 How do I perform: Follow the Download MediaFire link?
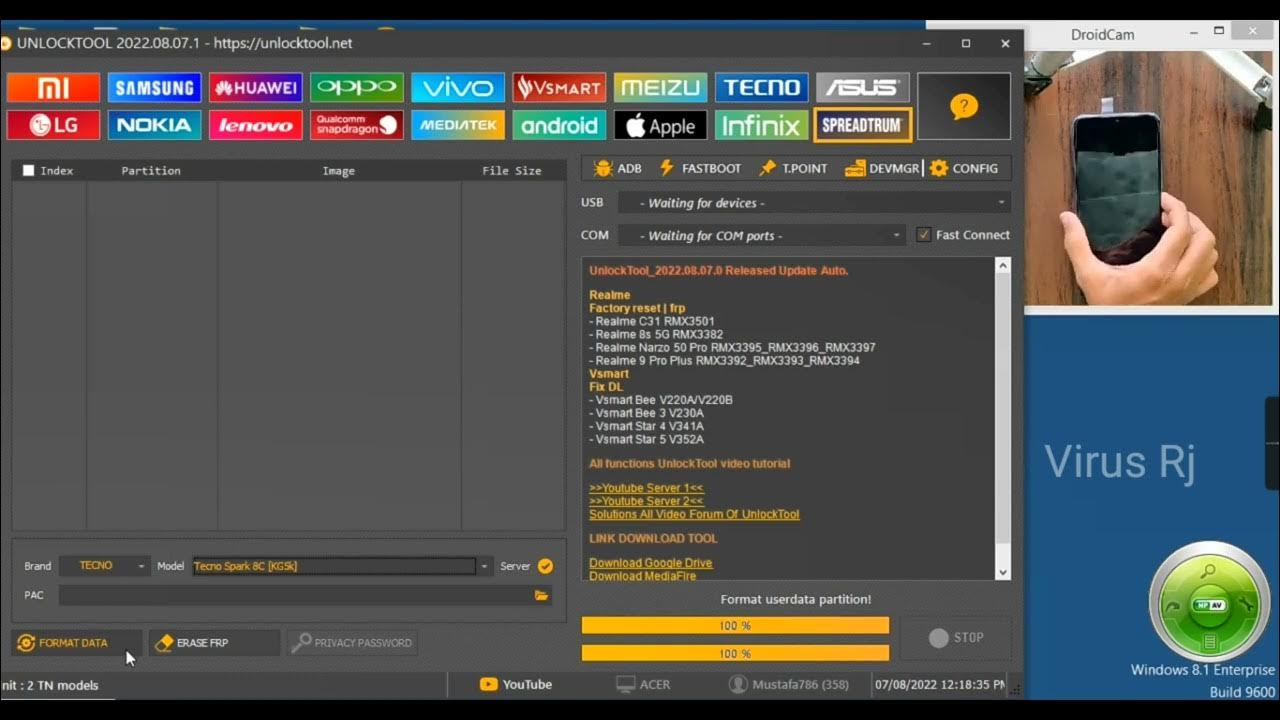coord(643,576)
